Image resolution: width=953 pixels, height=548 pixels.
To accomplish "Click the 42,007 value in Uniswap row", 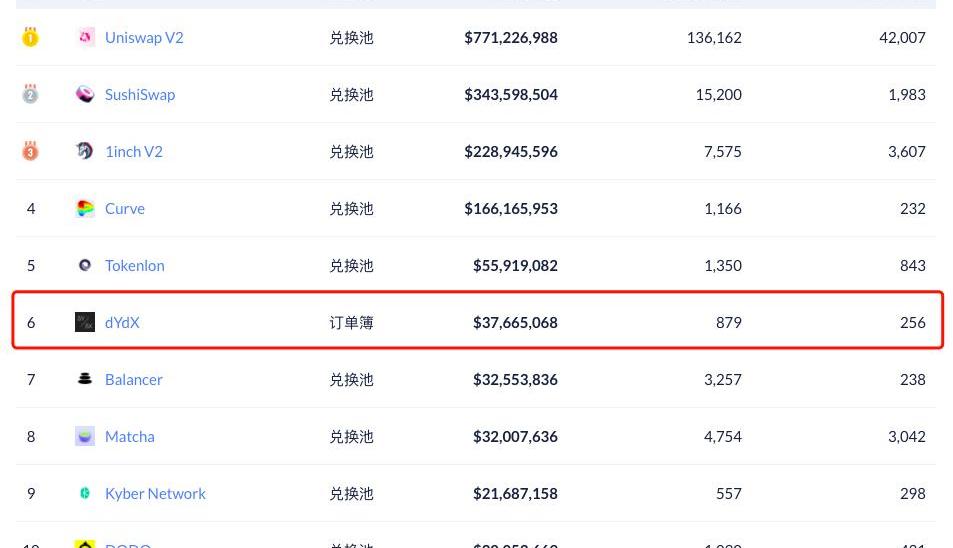I will [x=903, y=38].
